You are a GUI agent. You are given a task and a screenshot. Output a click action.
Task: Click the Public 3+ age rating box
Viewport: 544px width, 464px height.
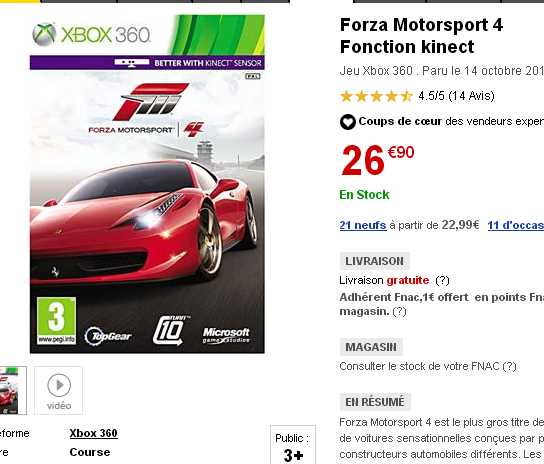(x=293, y=445)
